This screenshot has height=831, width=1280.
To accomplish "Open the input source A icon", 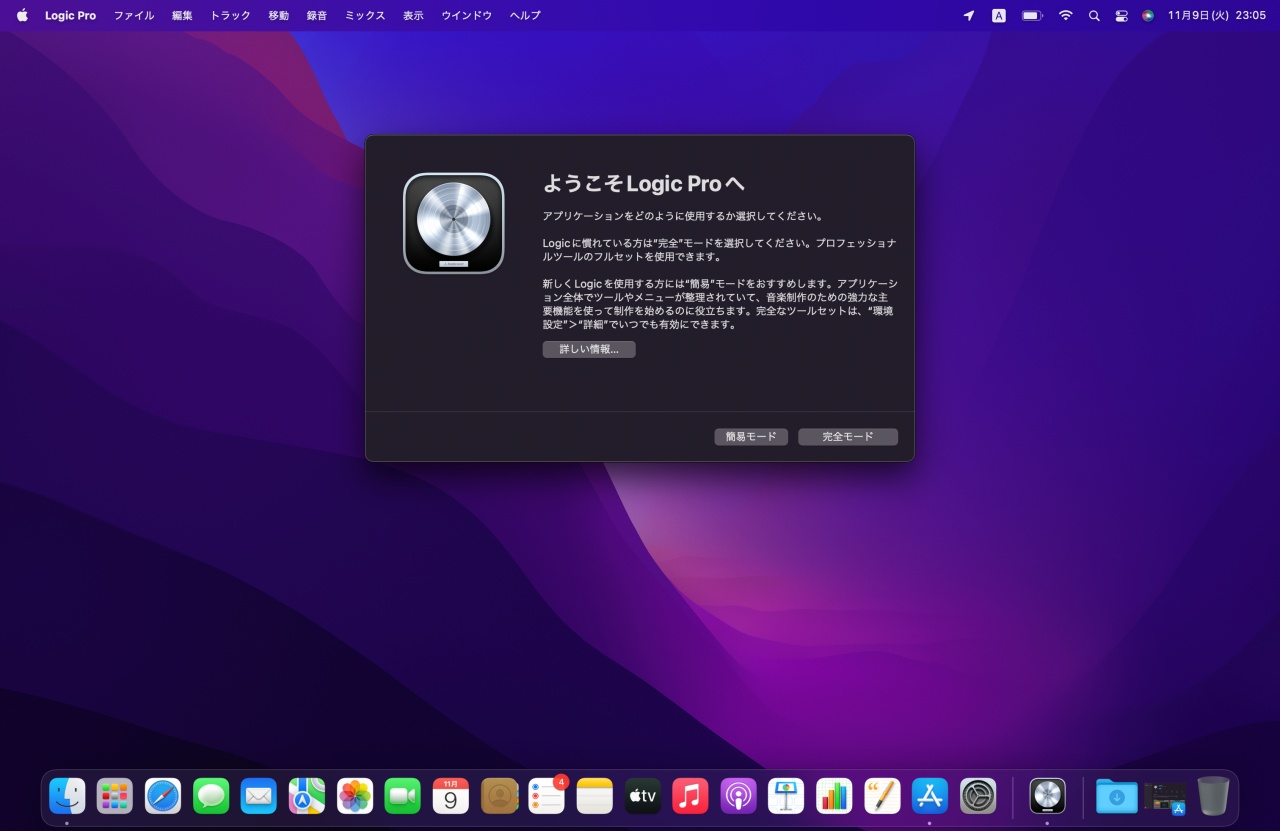I will [x=999, y=15].
